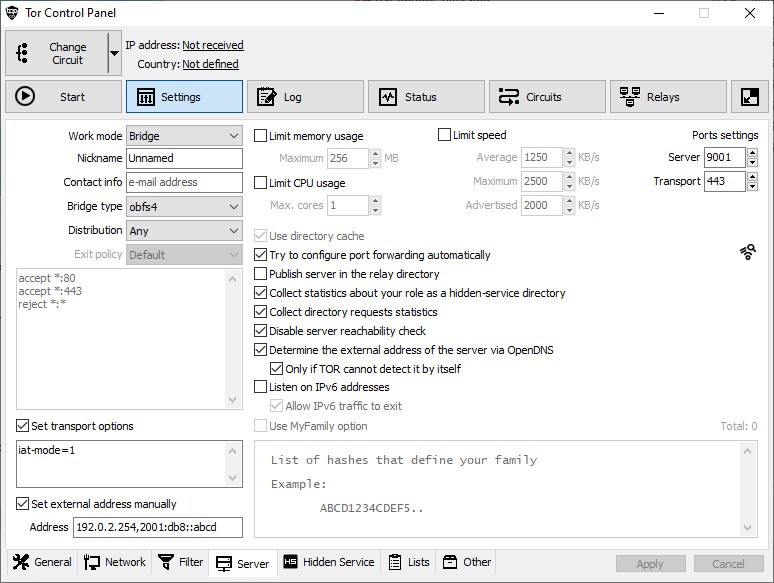The image size is (774, 583).
Task: Click the Server port 9001 field
Action: (725, 157)
